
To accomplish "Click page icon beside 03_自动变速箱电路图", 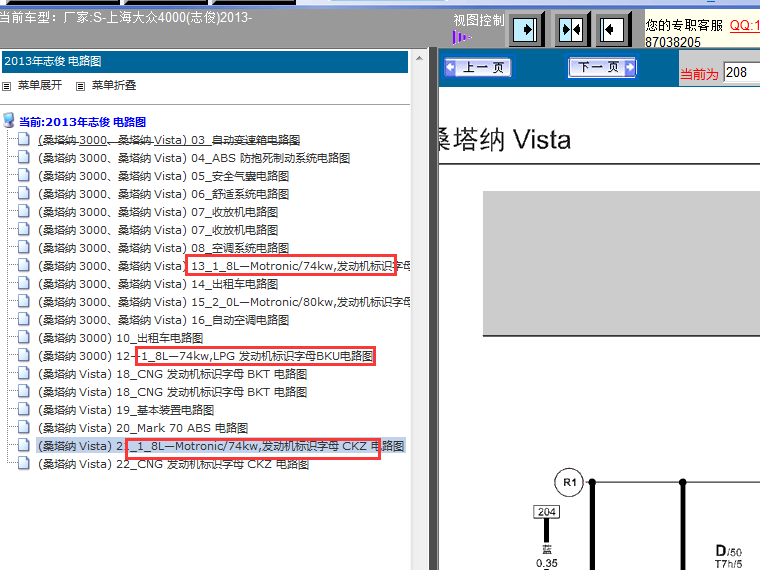I will pyautogui.click(x=23, y=139).
